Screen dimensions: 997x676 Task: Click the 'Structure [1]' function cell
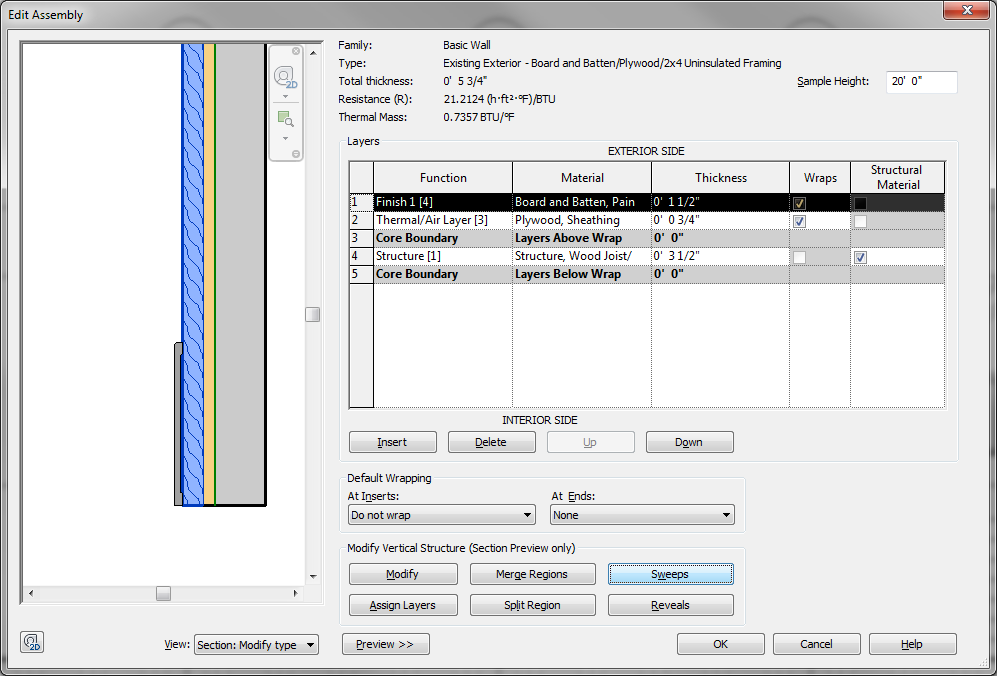click(443, 256)
